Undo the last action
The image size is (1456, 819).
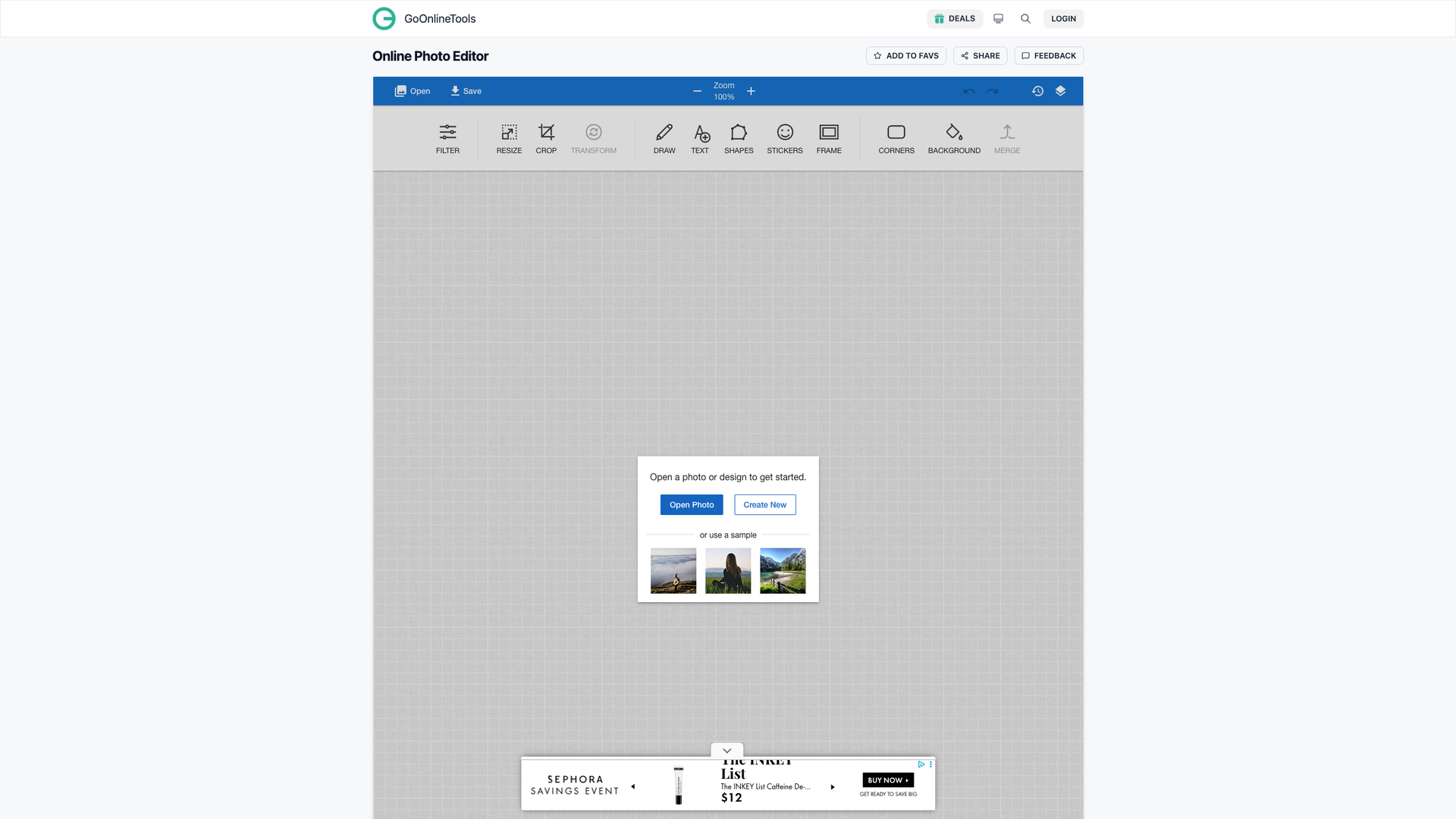pos(968,90)
